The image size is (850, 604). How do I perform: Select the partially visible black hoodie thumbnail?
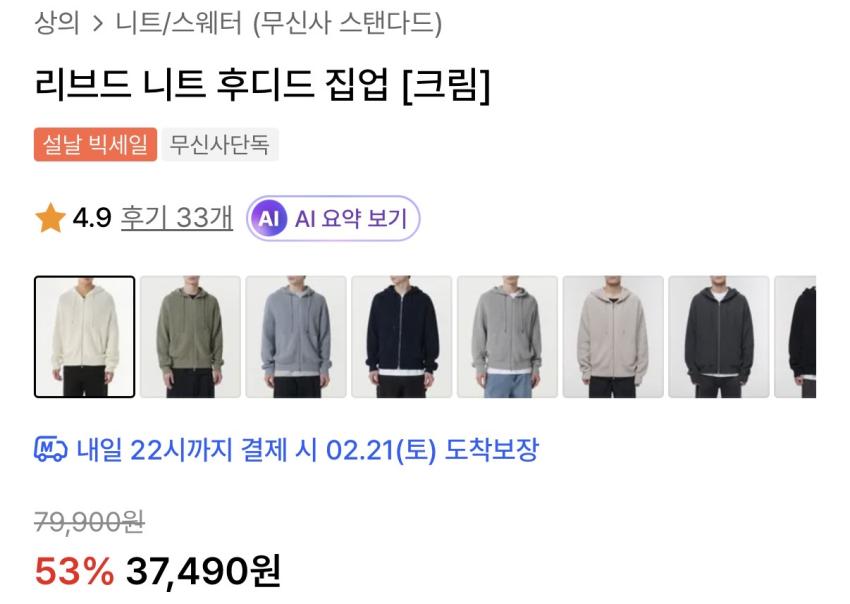[x=795, y=337]
